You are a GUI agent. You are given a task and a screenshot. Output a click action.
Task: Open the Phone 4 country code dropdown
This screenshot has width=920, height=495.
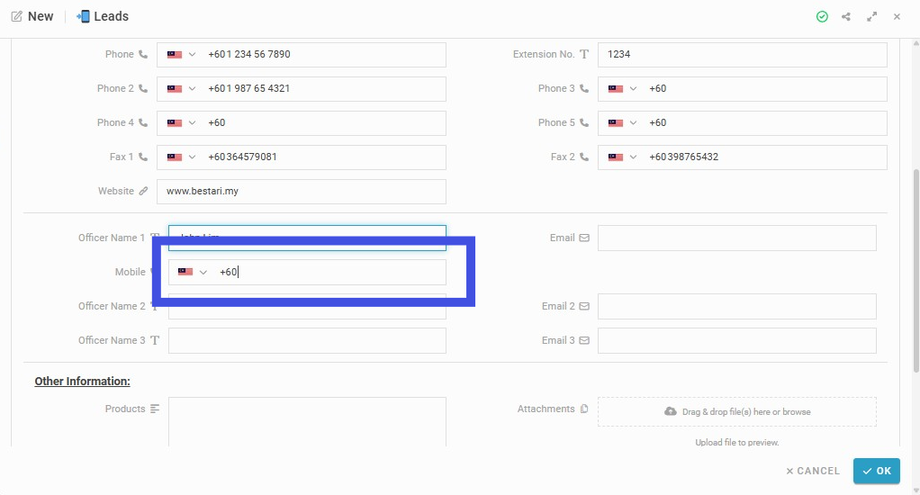click(x=181, y=123)
